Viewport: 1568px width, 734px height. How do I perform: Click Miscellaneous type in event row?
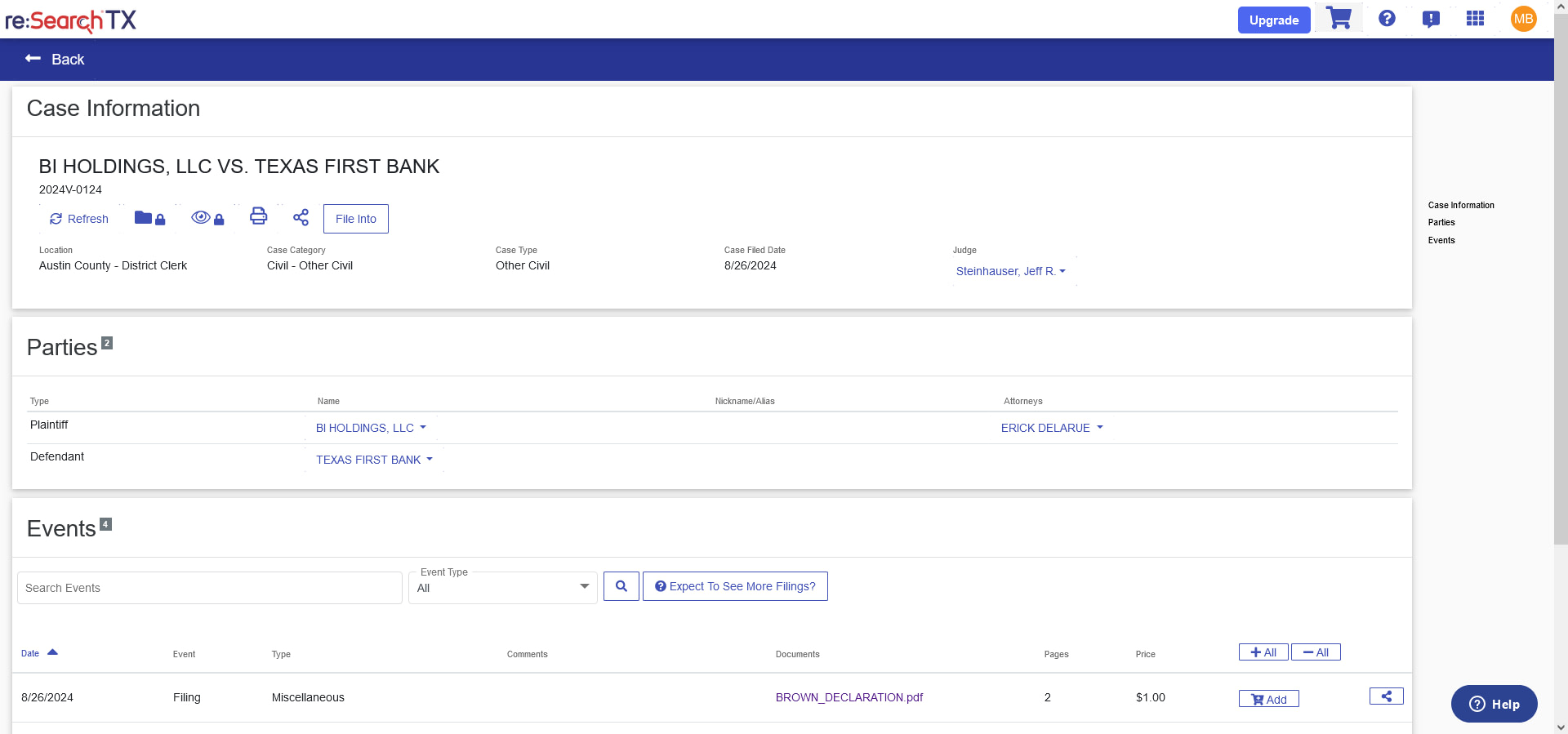(308, 697)
